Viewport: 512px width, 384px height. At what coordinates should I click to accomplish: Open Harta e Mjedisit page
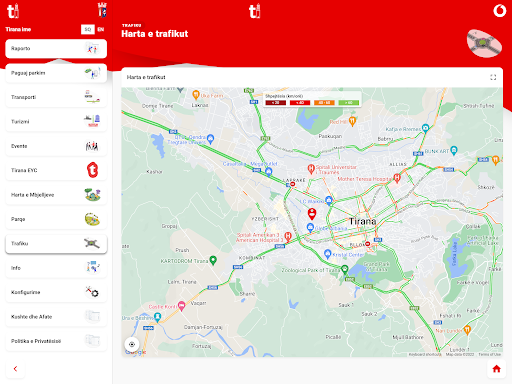pos(56,195)
